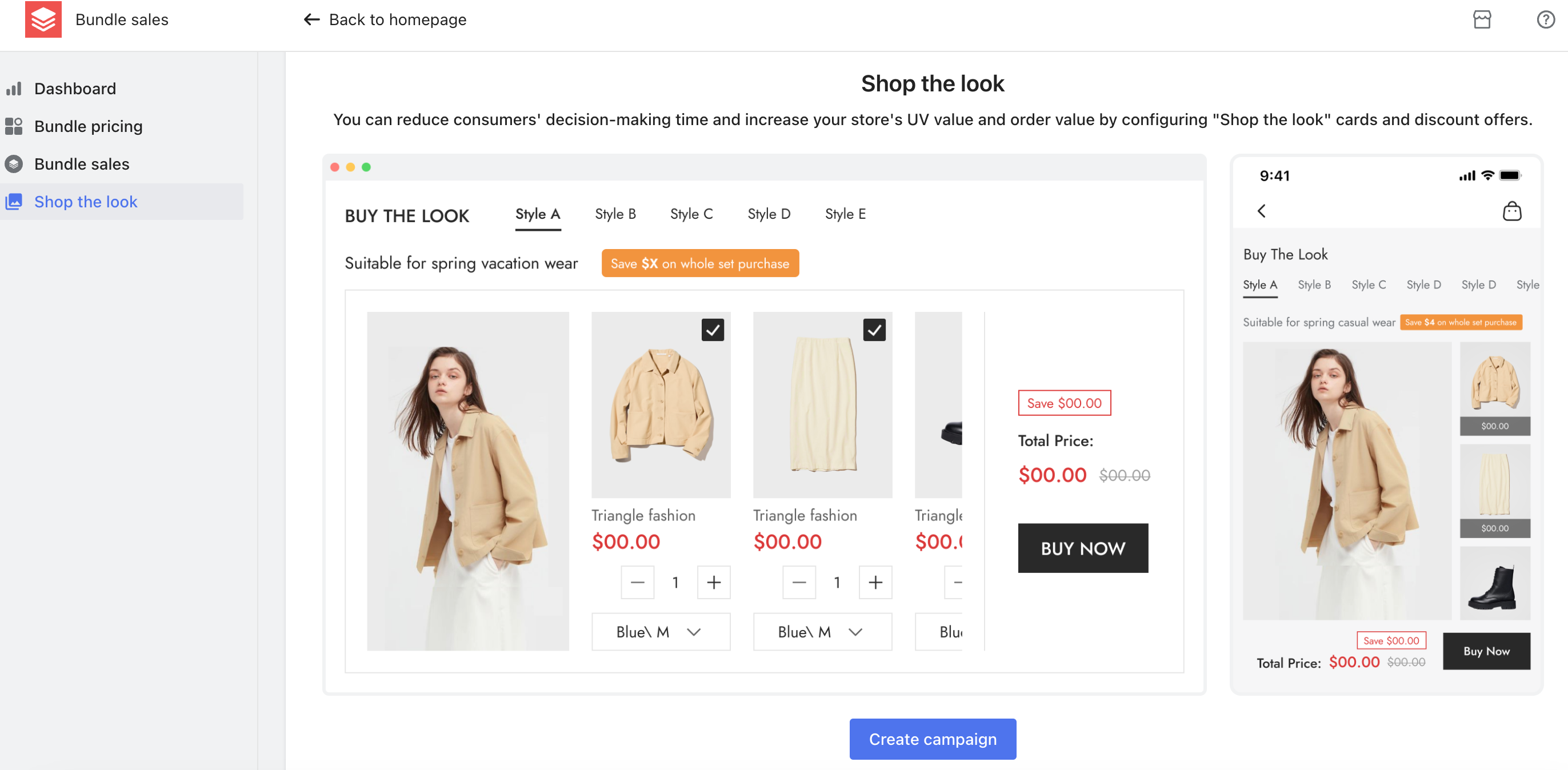Image resolution: width=1568 pixels, height=770 pixels.
Task: Tap the back chevron in phone preview
Action: click(x=1261, y=211)
